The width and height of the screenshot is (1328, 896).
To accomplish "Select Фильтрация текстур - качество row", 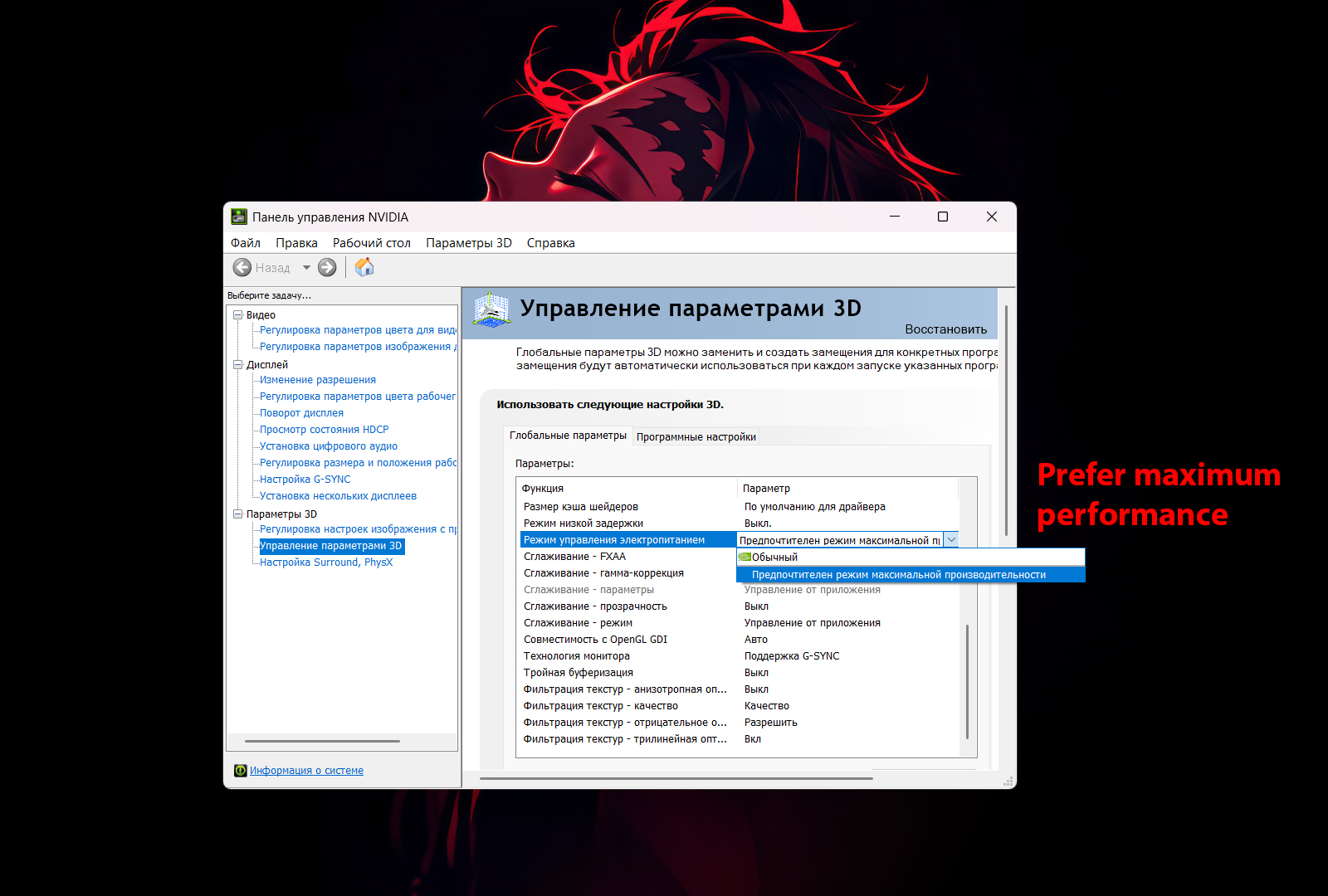I will [740, 706].
